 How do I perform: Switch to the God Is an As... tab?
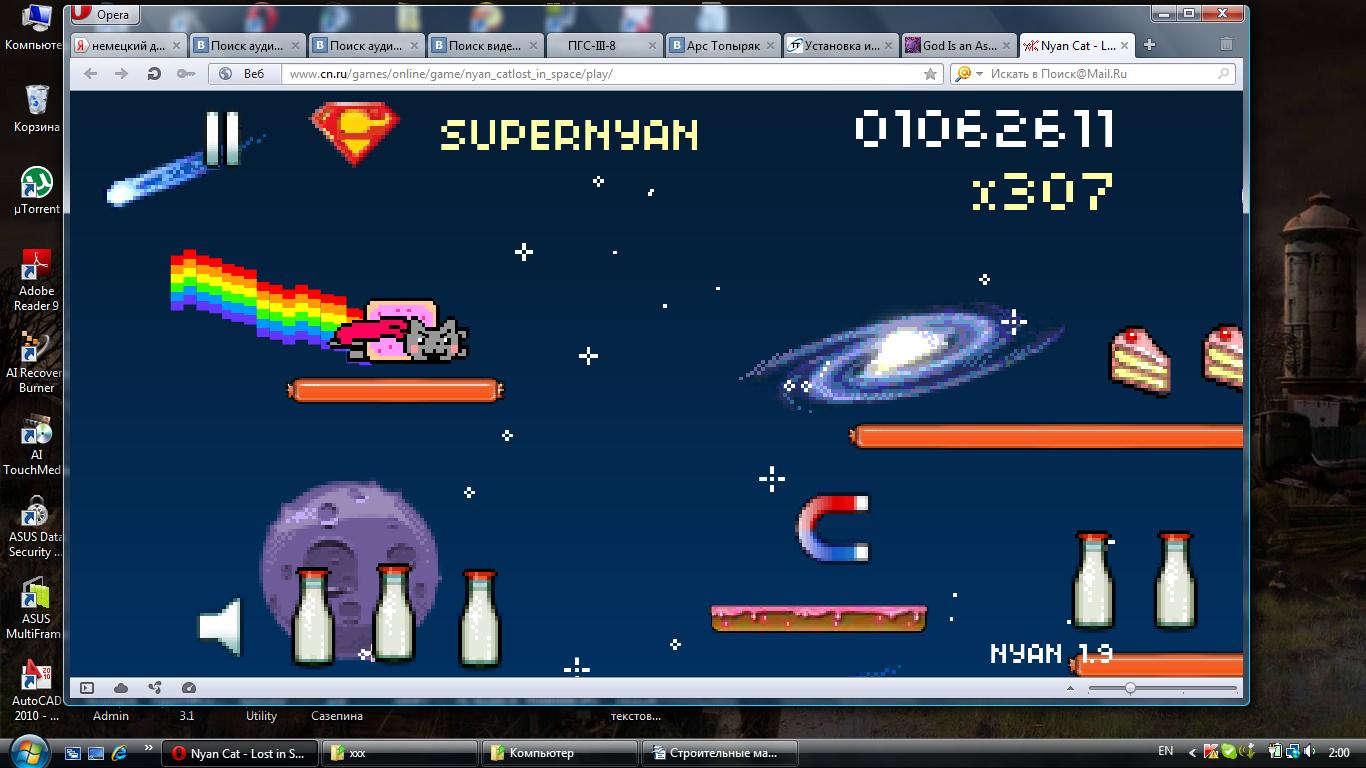(x=958, y=45)
